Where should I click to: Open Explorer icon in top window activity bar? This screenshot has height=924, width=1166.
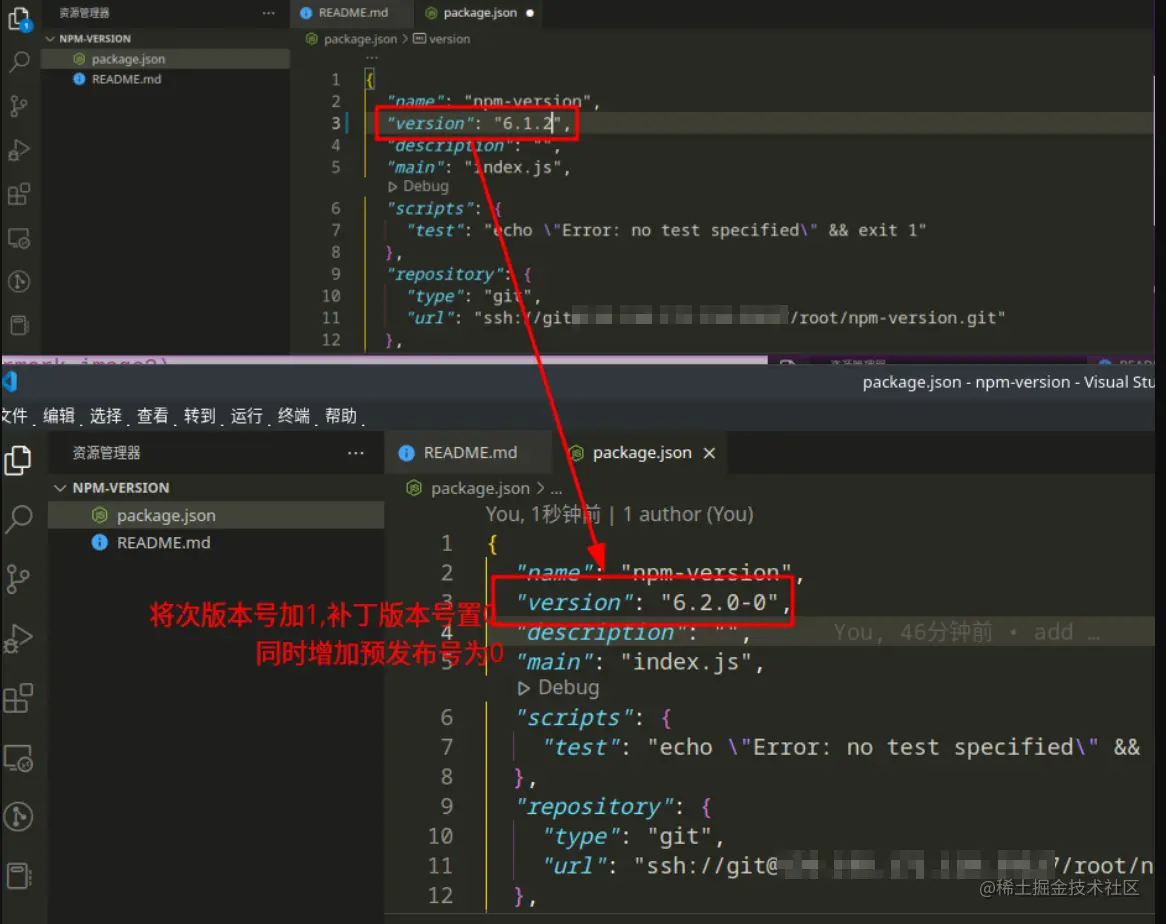click(x=19, y=18)
